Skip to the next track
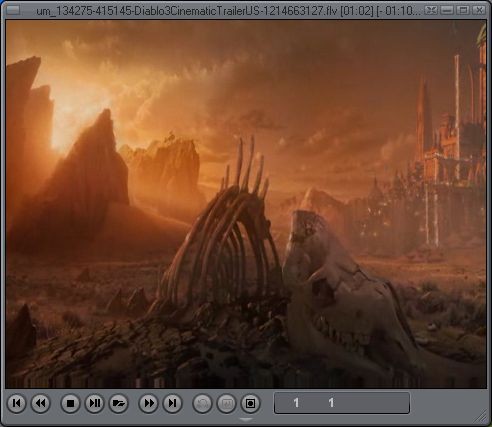This screenshot has height=427, width=492. click(172, 403)
